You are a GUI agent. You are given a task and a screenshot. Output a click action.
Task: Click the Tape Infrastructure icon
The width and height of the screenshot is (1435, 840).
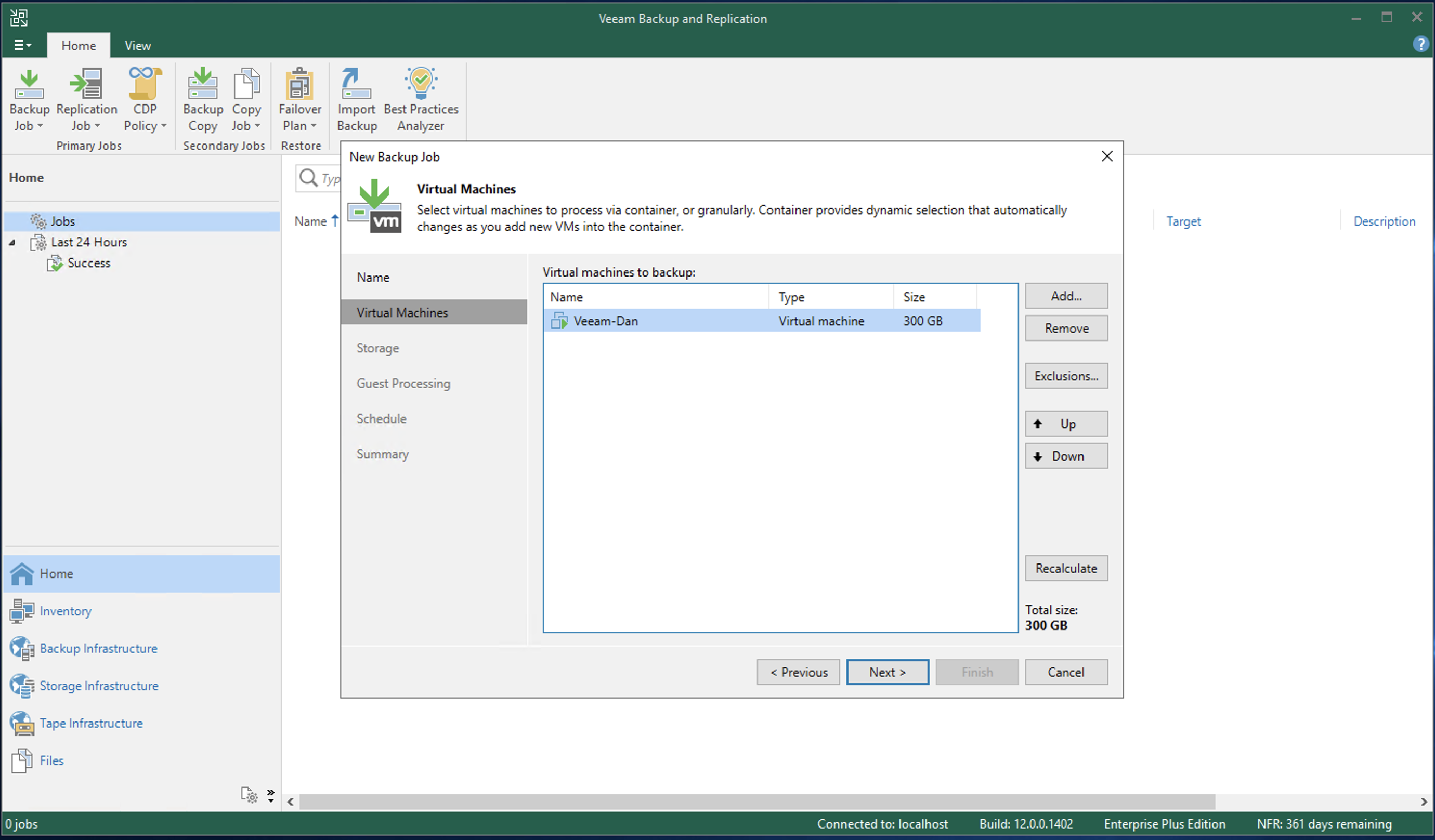pyautogui.click(x=22, y=723)
